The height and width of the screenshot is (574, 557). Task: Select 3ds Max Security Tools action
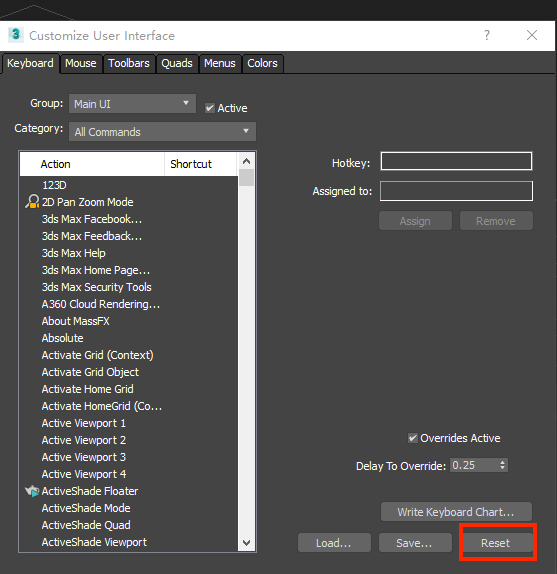pyautogui.click(x=97, y=287)
